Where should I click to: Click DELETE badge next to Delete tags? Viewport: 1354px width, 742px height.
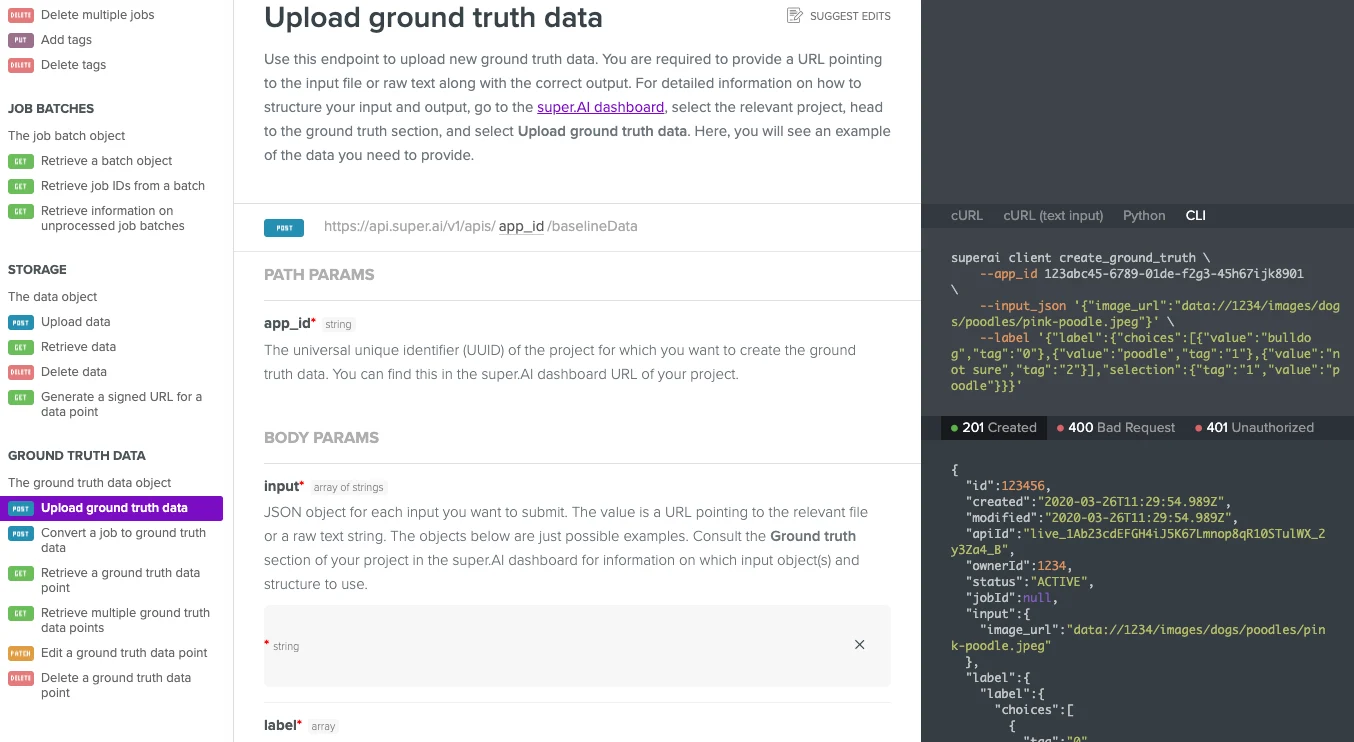coord(21,65)
